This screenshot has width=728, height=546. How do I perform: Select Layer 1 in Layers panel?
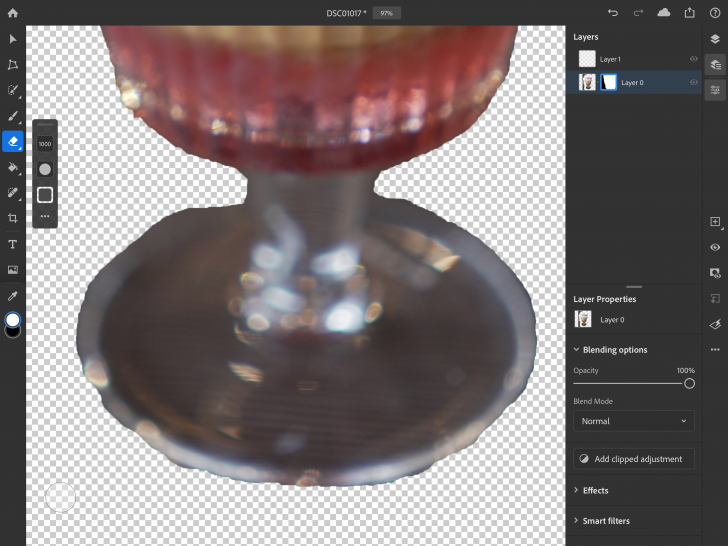[634, 59]
